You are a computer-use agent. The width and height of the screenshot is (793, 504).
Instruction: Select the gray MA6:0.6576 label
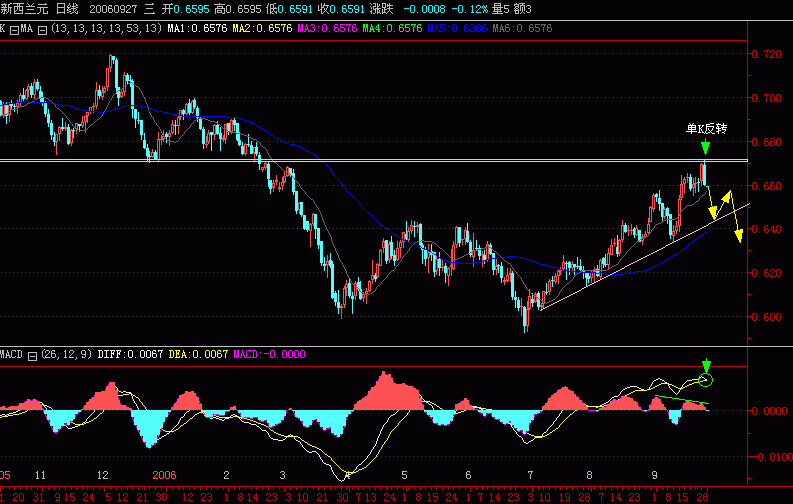click(x=522, y=29)
